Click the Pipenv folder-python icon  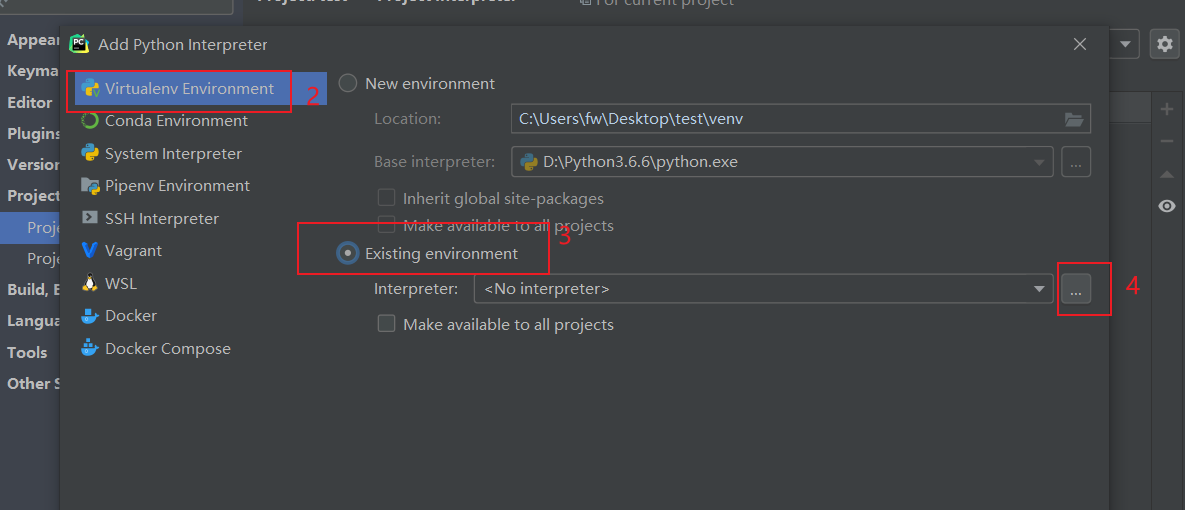[90, 186]
